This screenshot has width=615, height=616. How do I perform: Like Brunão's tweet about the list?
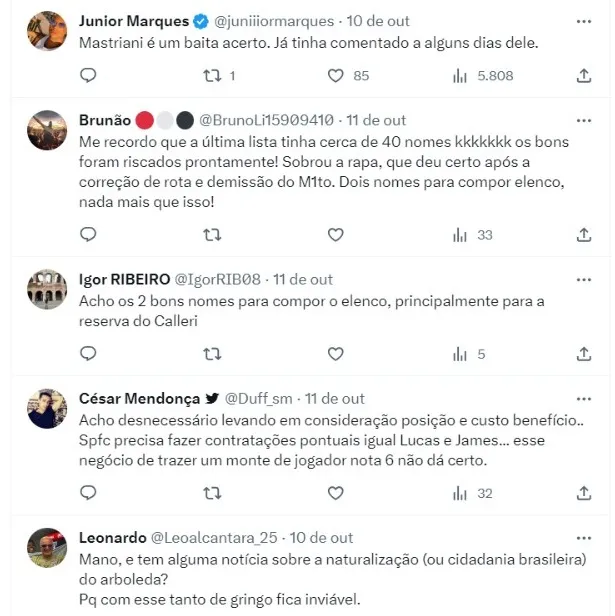(336, 235)
